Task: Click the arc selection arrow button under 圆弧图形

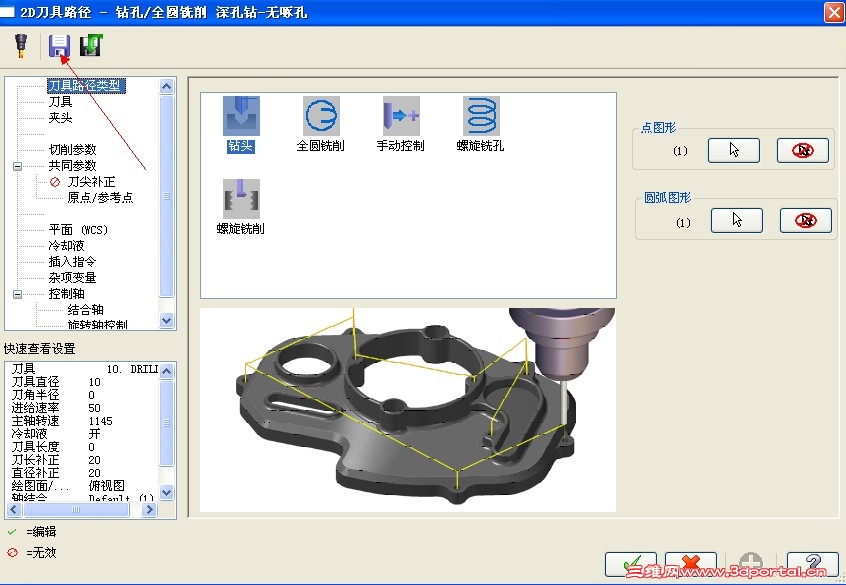Action: click(x=737, y=220)
